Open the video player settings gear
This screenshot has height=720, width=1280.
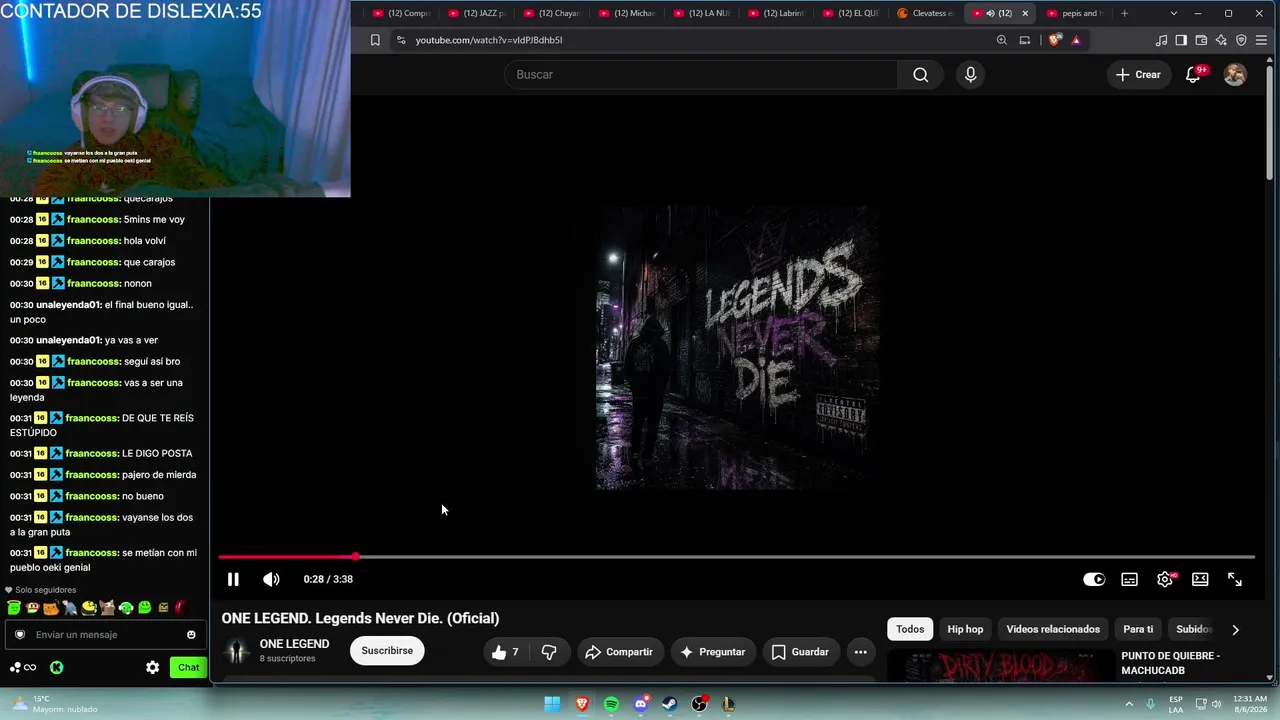click(x=1165, y=579)
